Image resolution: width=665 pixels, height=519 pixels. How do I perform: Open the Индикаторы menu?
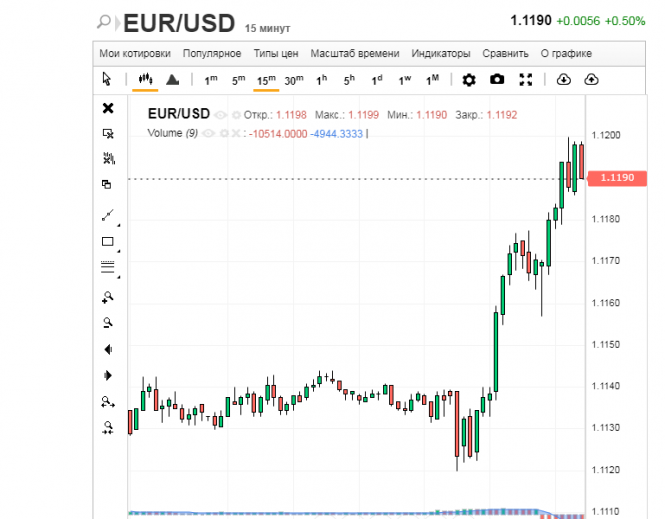point(441,53)
